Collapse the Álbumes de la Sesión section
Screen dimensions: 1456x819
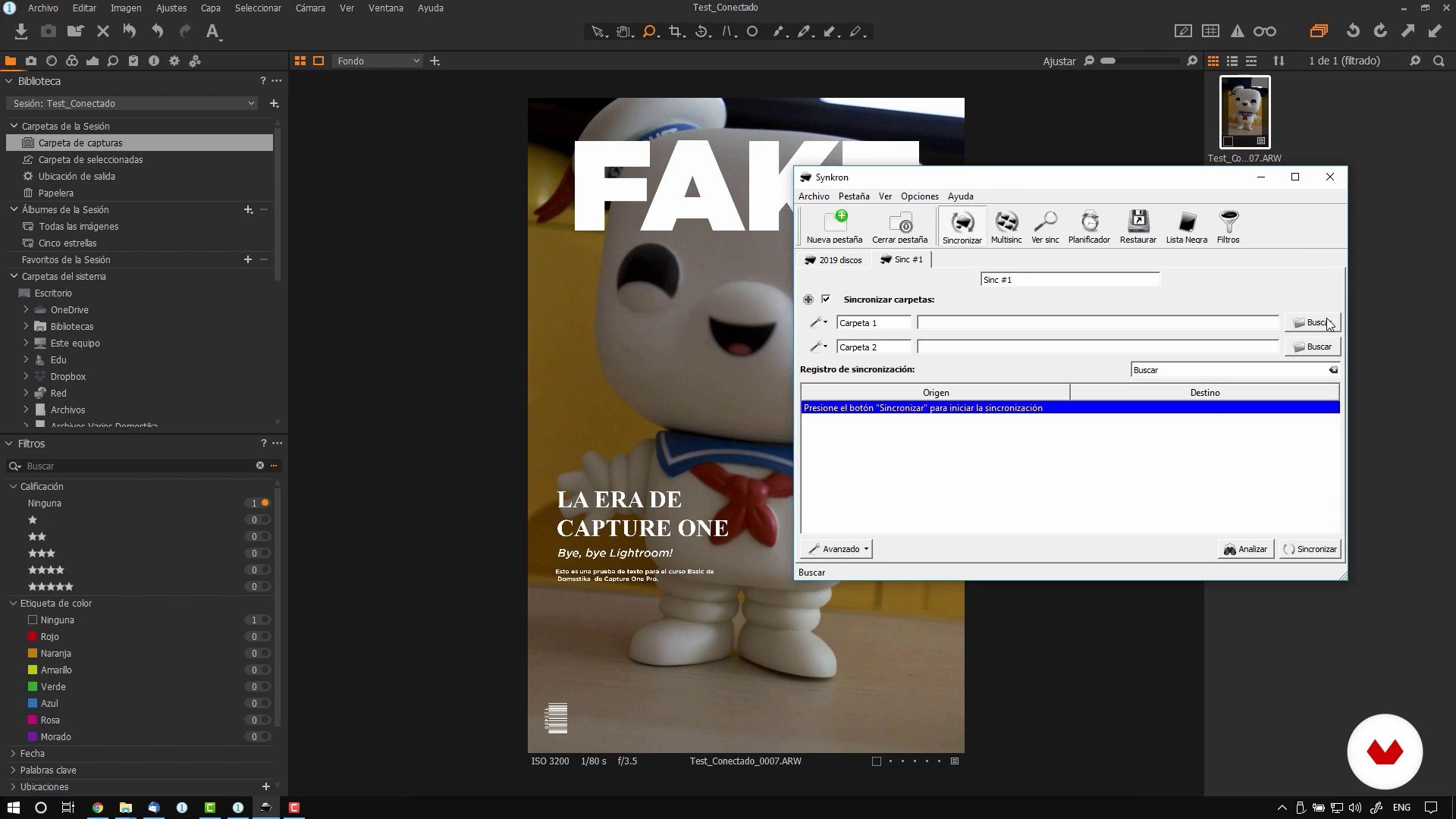pyautogui.click(x=14, y=209)
